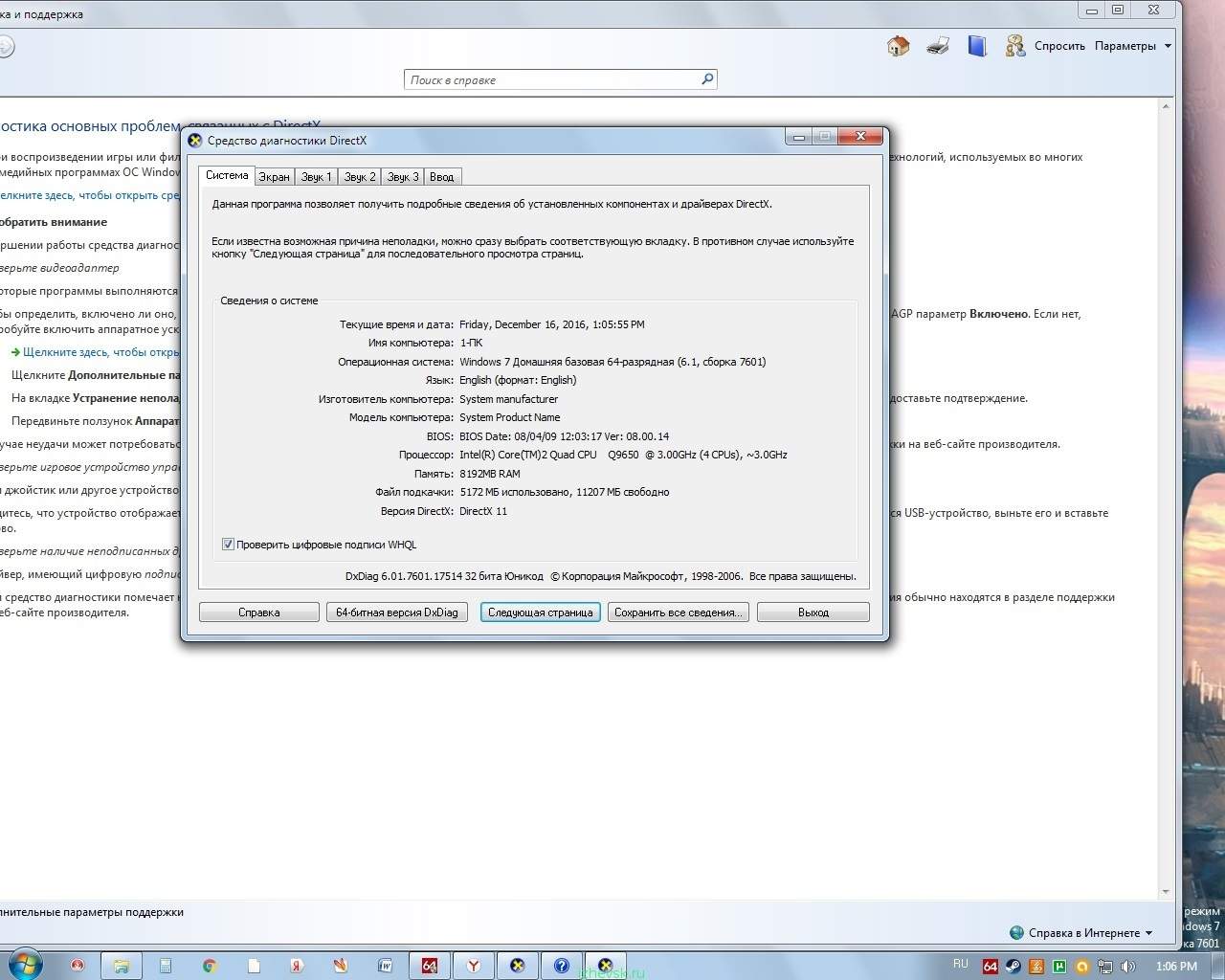Switch to the Экран tab
Image resolution: width=1225 pixels, height=980 pixels.
pyautogui.click(x=274, y=177)
